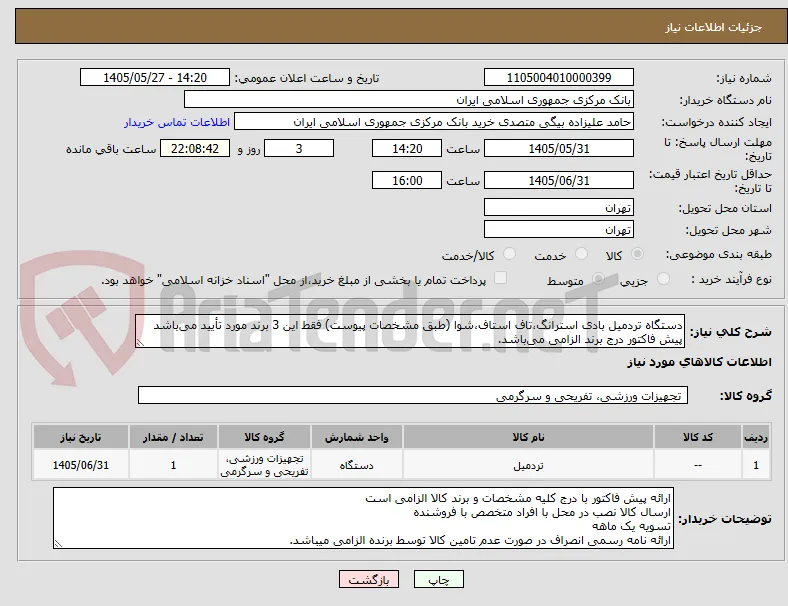Click the توضیحات خریدار text area
This screenshot has width=788, height=606.
(363, 518)
